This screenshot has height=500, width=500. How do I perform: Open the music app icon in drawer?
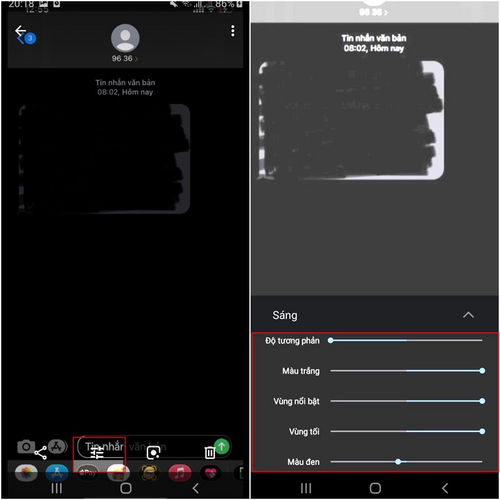pyautogui.click(x=180, y=472)
